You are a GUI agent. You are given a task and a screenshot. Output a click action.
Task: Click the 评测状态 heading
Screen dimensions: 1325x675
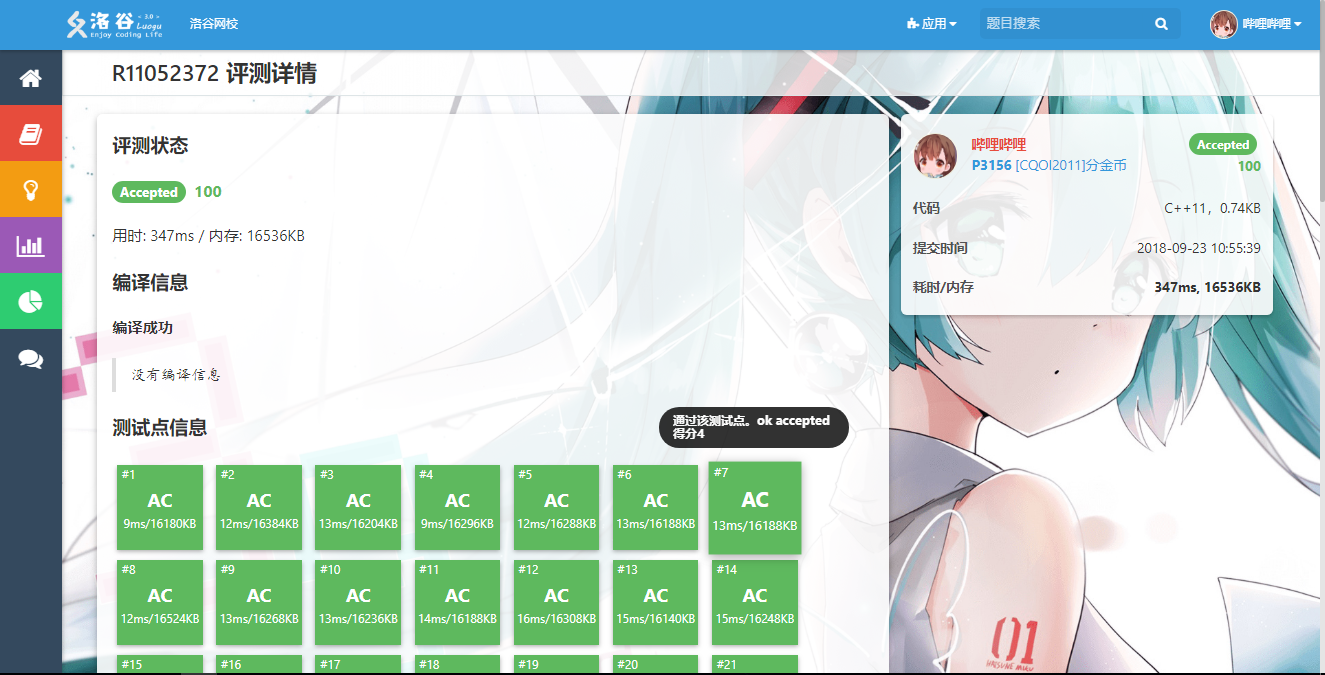pyautogui.click(x=150, y=146)
